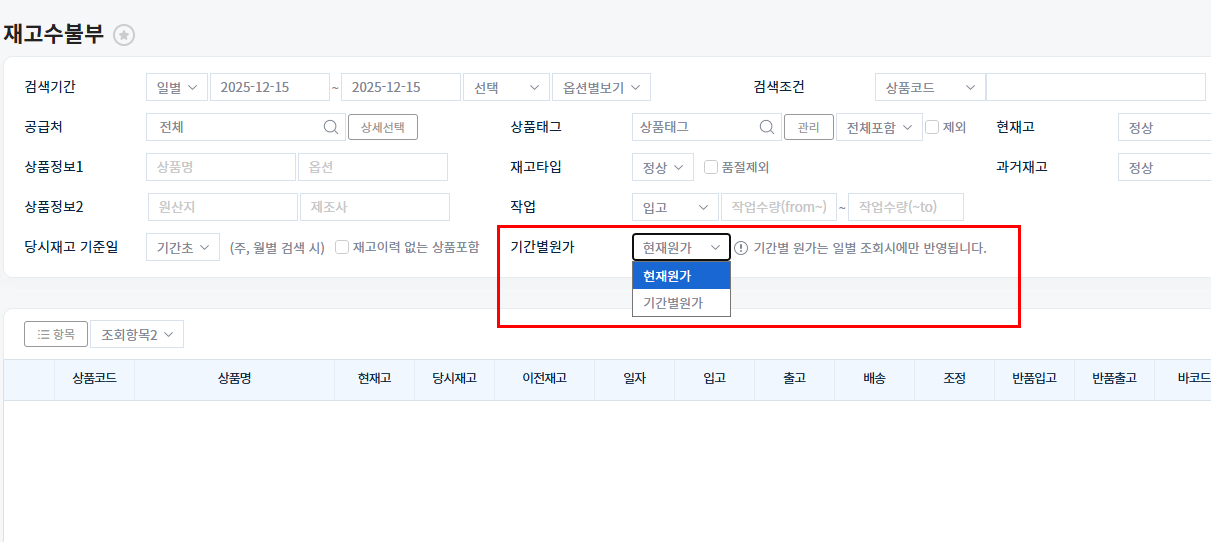Click the 상세선택 button
The image size is (1211, 542).
tap(382, 127)
